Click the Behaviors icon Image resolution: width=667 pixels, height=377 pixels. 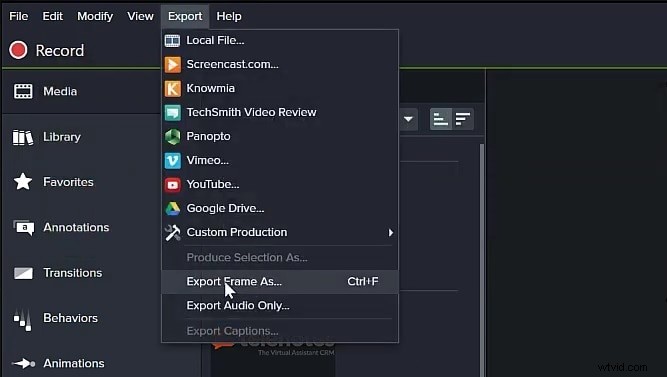[x=23, y=320]
